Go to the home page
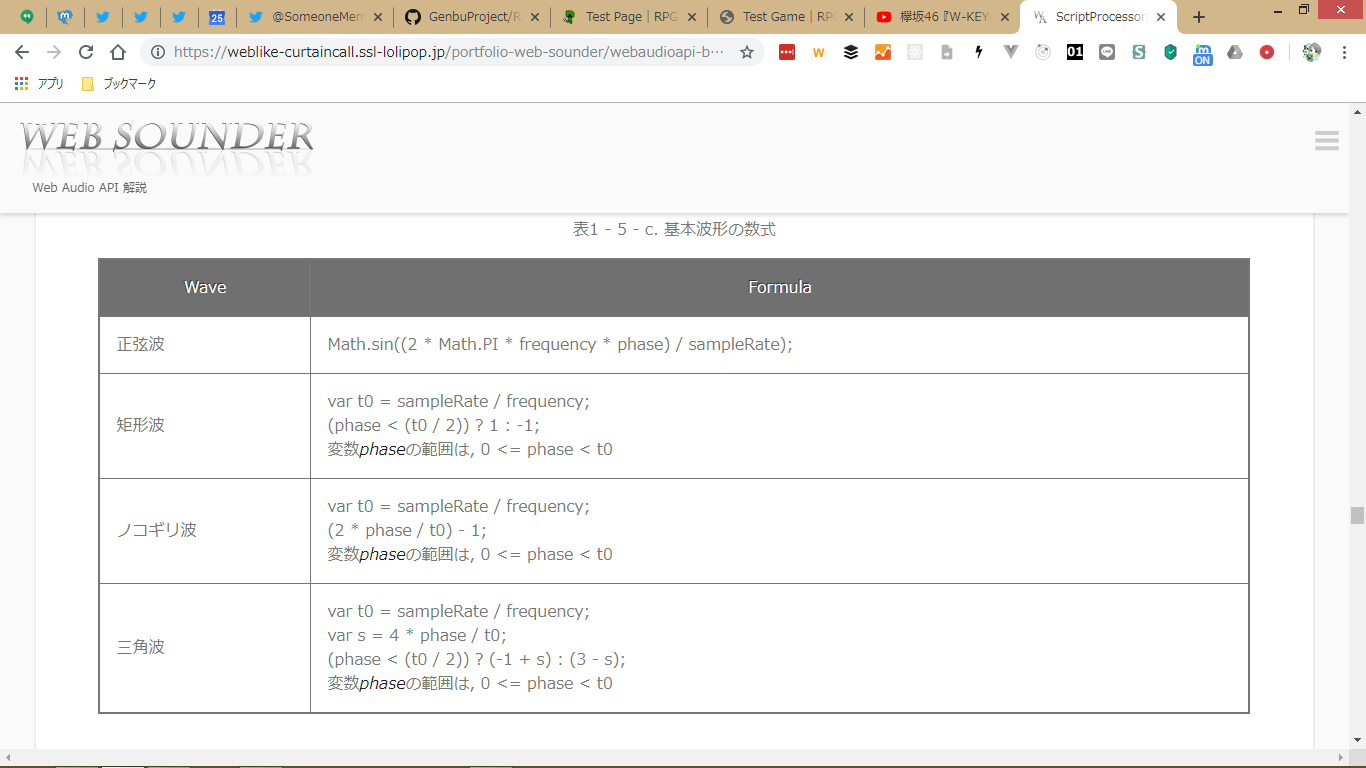This screenshot has width=1366, height=768. click(118, 52)
